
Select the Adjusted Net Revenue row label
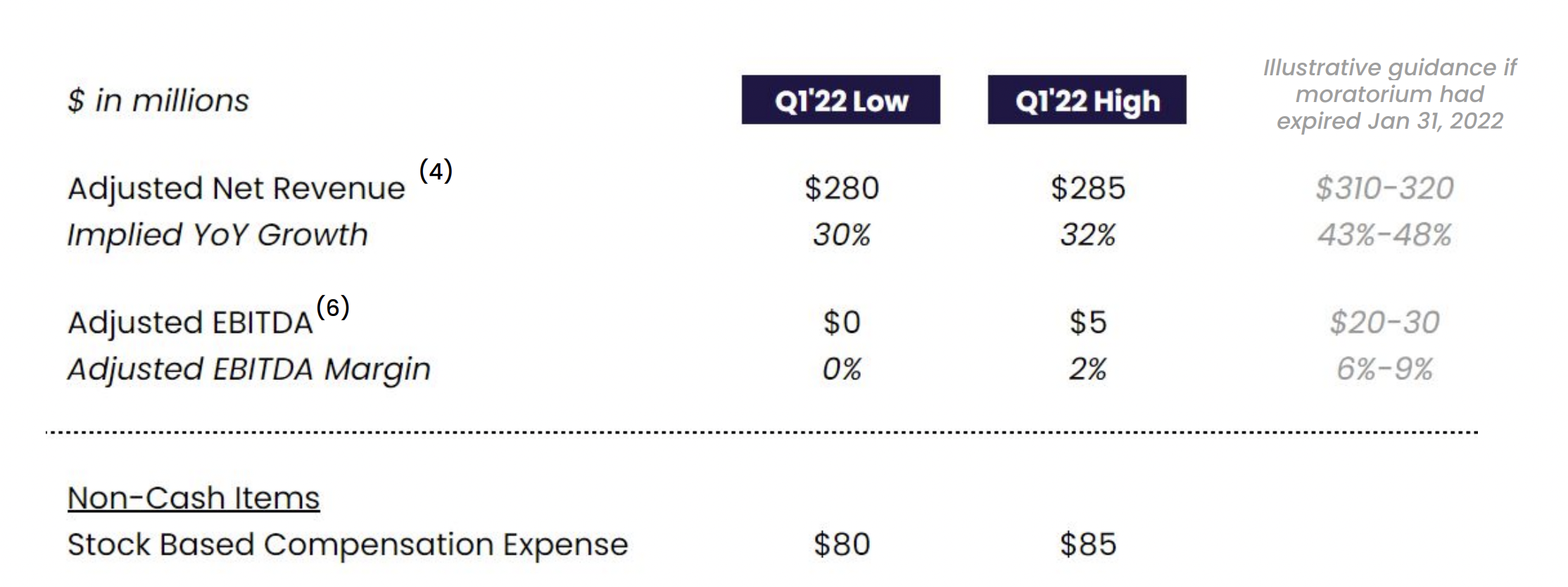(x=236, y=189)
